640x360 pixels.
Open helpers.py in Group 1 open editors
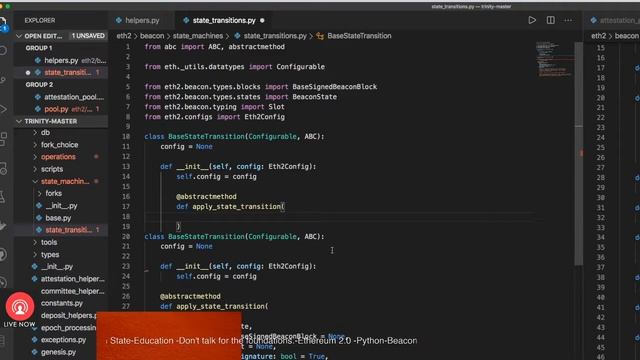point(61,60)
